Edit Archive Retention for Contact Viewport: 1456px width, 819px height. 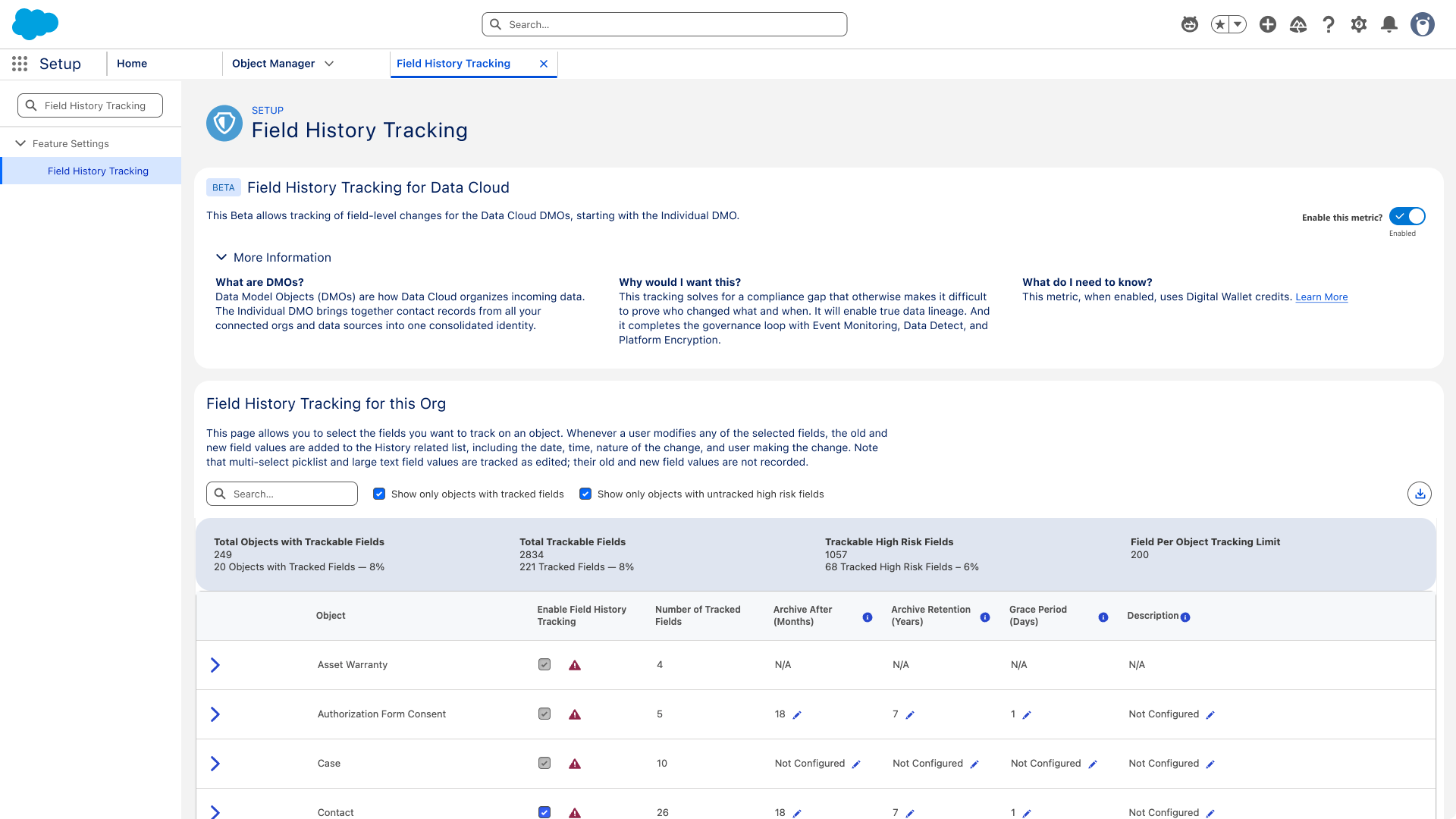910,814
